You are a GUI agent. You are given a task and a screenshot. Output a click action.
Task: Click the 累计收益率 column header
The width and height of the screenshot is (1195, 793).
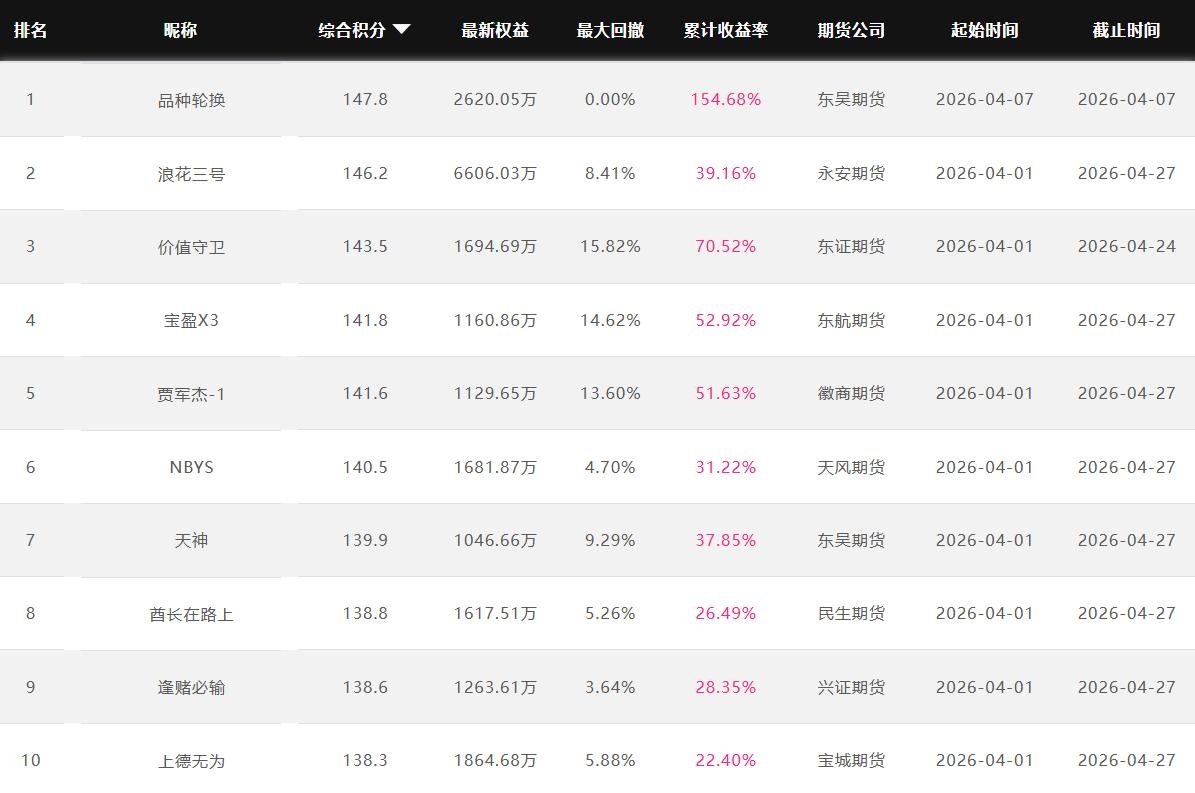pos(725,30)
